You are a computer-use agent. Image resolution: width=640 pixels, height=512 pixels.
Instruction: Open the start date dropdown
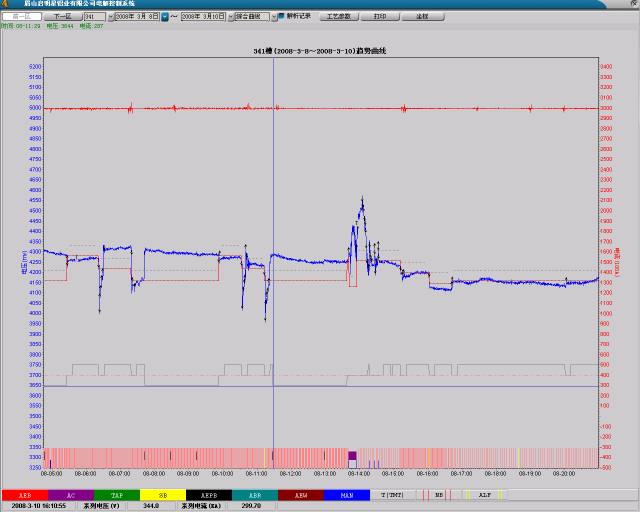click(x=166, y=17)
